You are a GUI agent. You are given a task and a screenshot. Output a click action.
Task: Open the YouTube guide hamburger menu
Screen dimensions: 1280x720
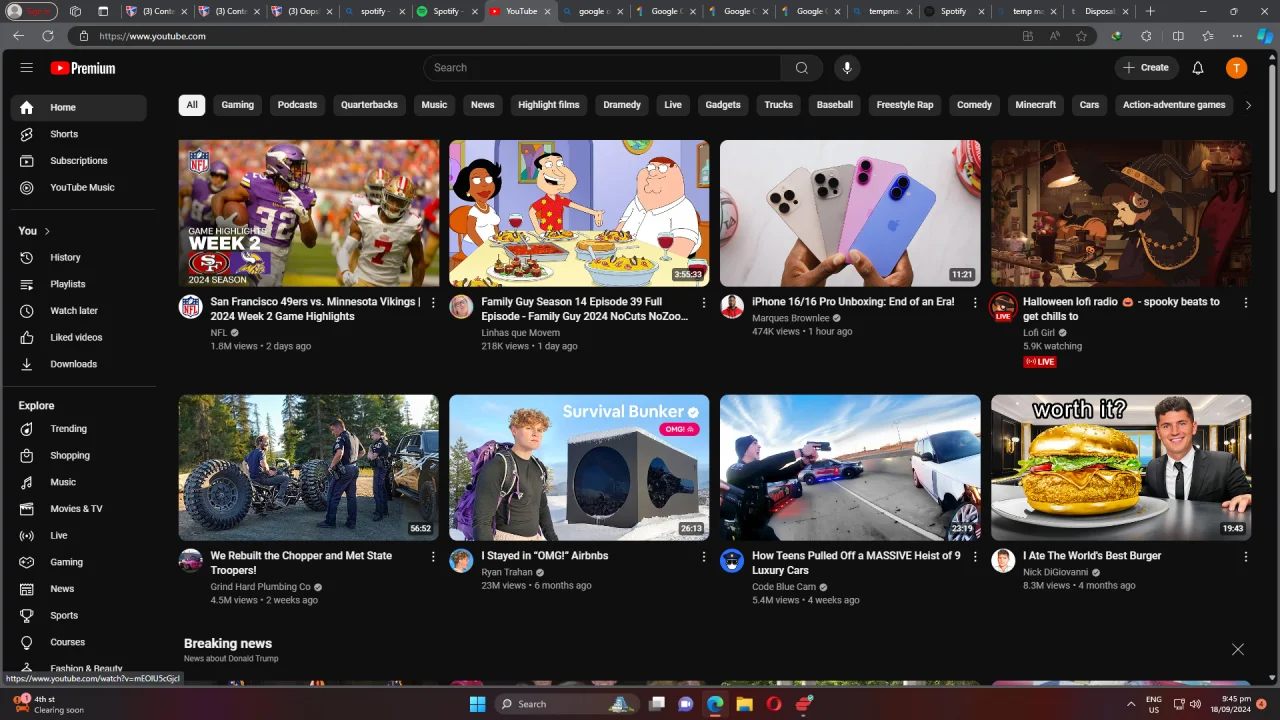pyautogui.click(x=27, y=68)
